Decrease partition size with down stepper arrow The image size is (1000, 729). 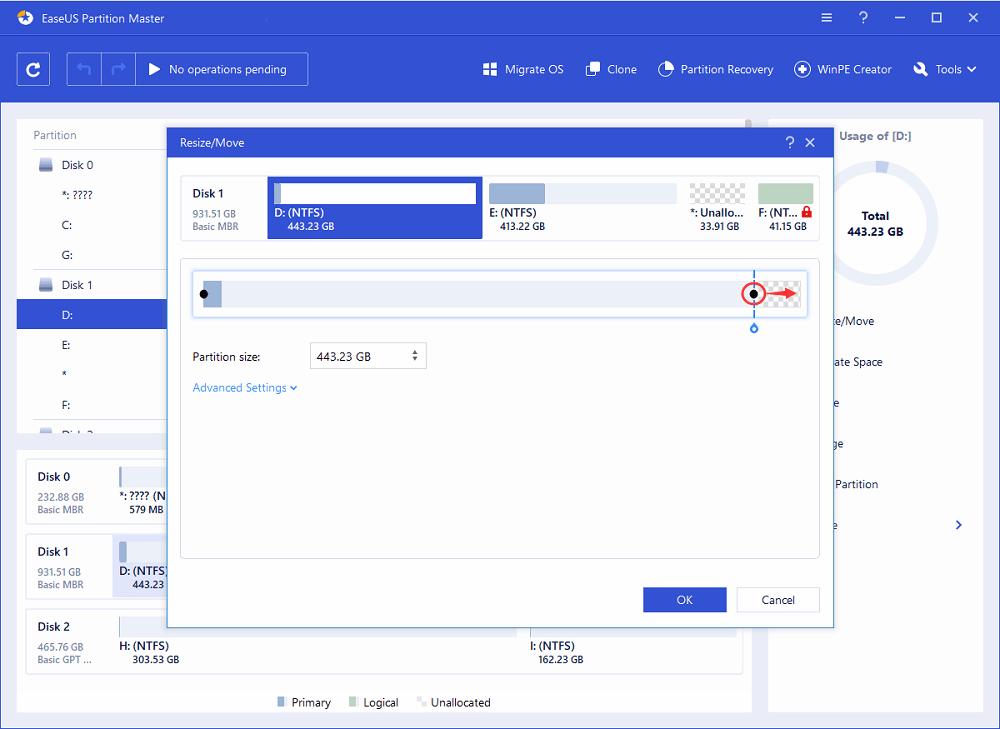click(x=415, y=360)
